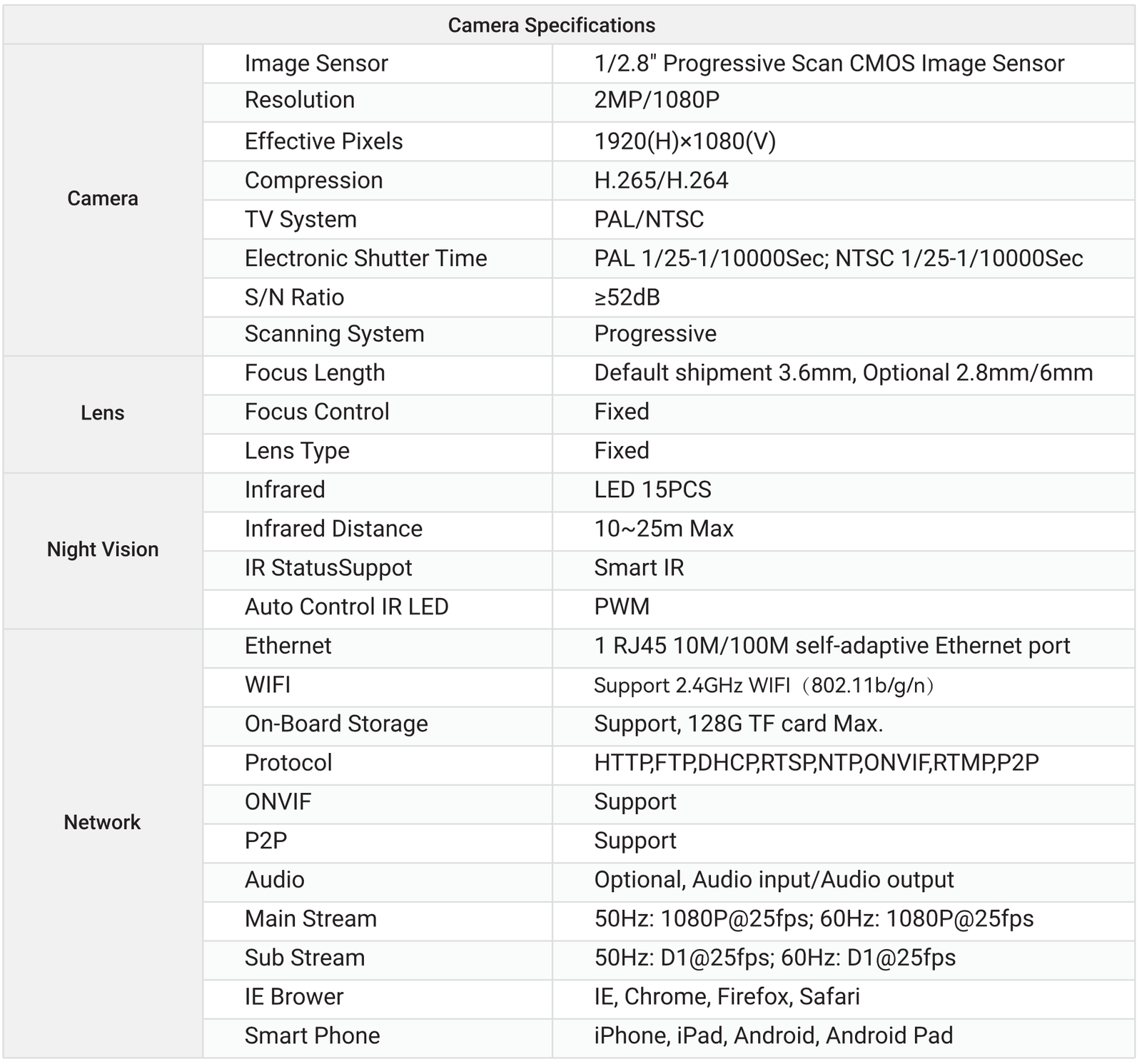Select the Network category cell
This screenshot has height=1064, width=1142.
(103, 822)
